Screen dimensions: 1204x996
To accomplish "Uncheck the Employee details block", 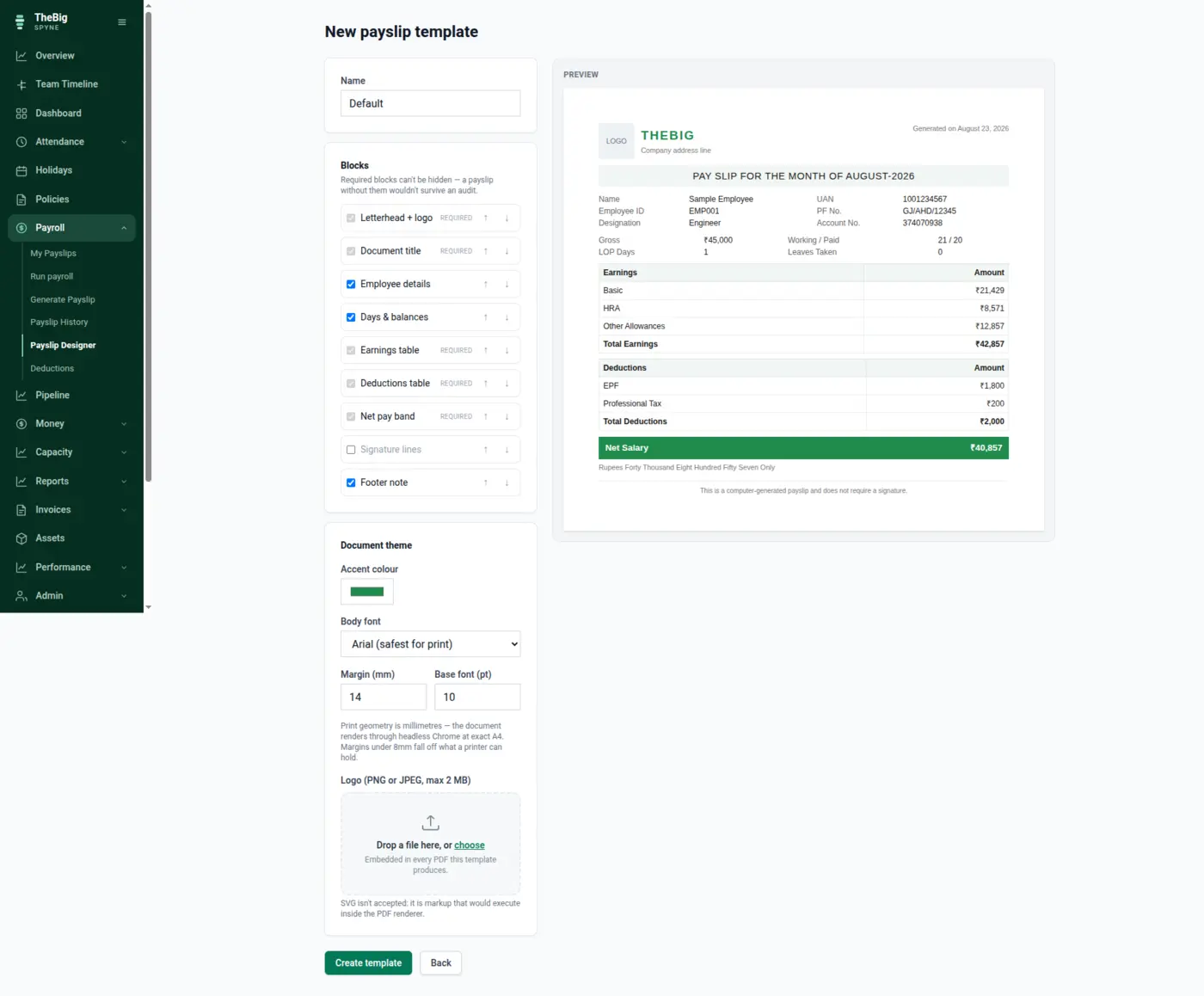I will pos(351,285).
